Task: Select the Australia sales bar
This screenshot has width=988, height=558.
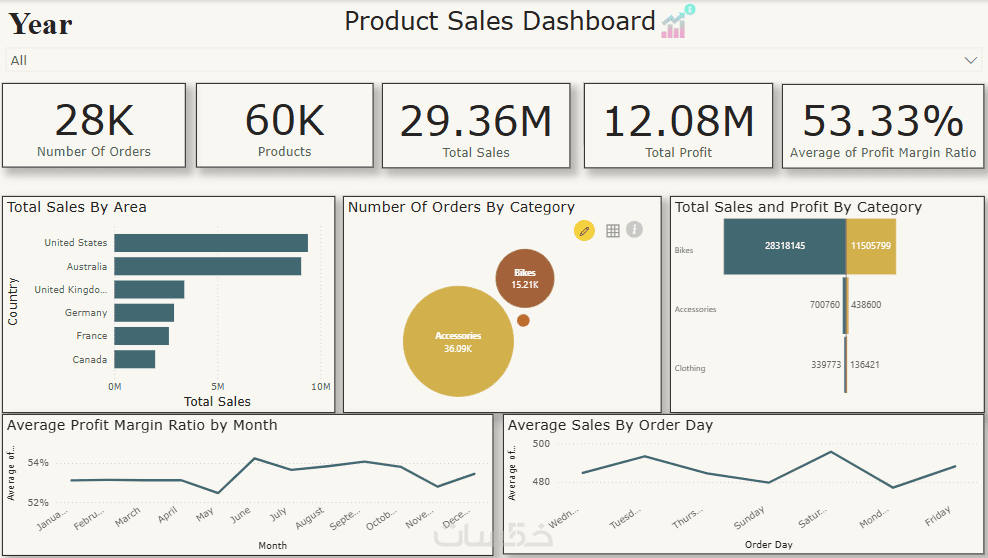Action: click(207, 266)
